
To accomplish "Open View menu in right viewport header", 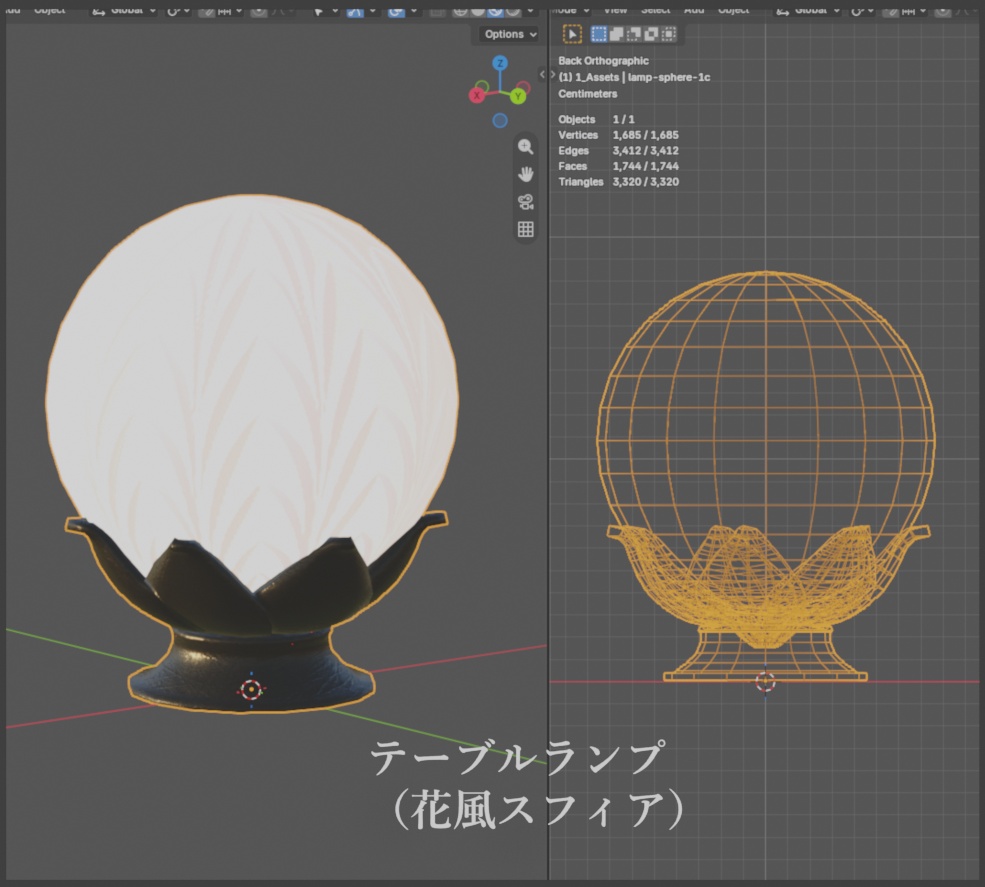I will (615, 10).
